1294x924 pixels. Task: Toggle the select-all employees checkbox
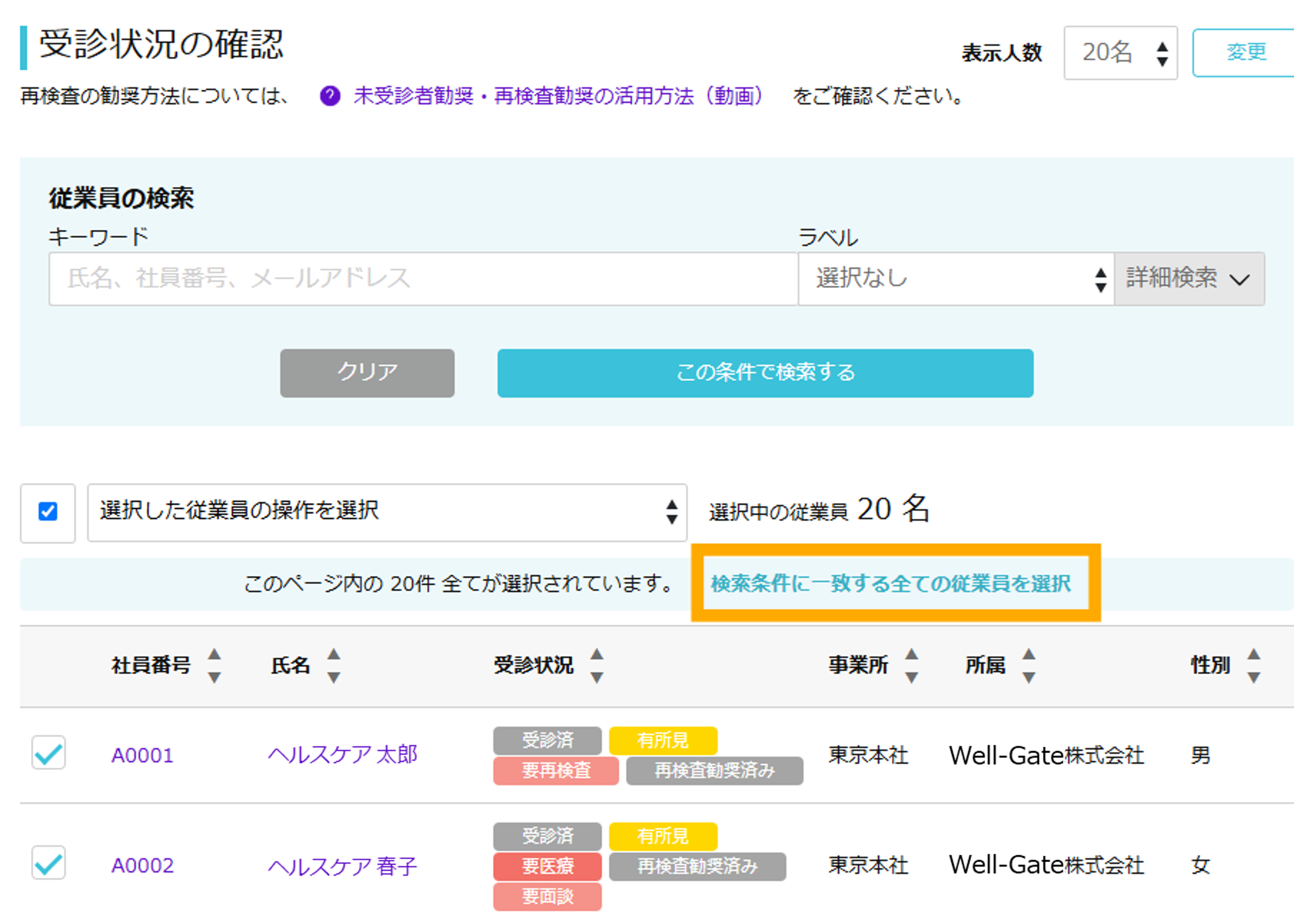tap(48, 511)
